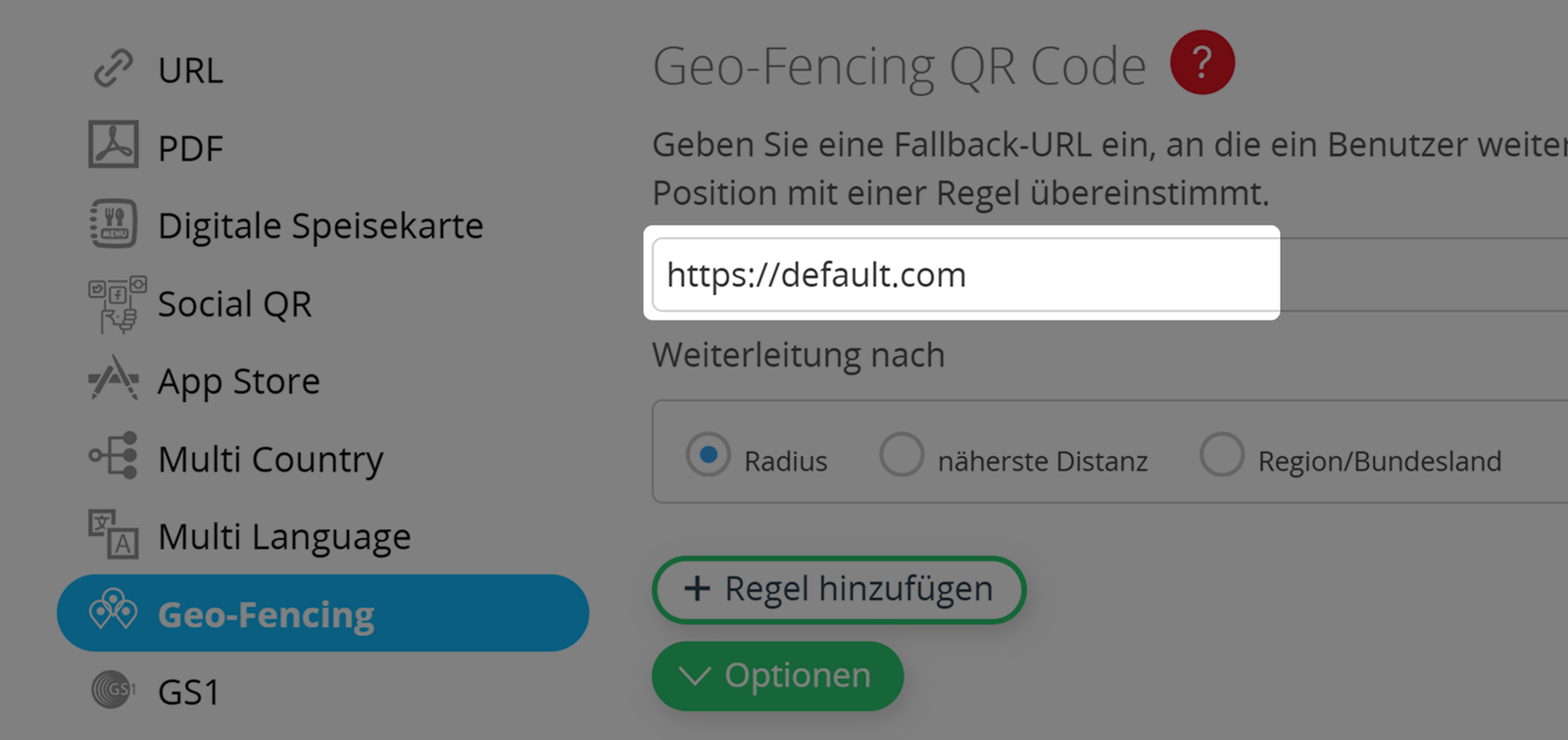Open the red help question mark

1202,62
